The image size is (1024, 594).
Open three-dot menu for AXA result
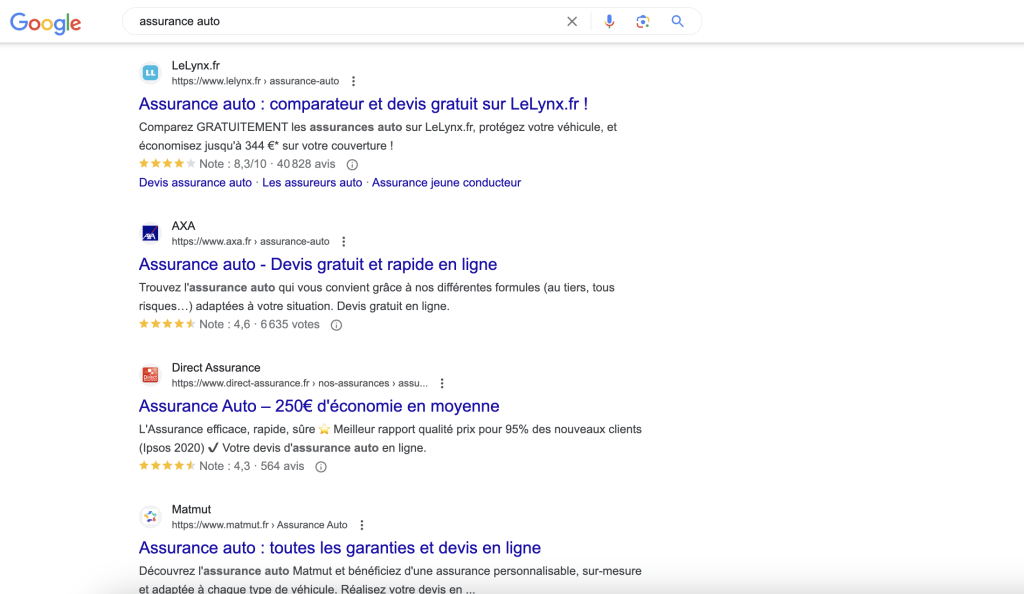[x=343, y=242]
